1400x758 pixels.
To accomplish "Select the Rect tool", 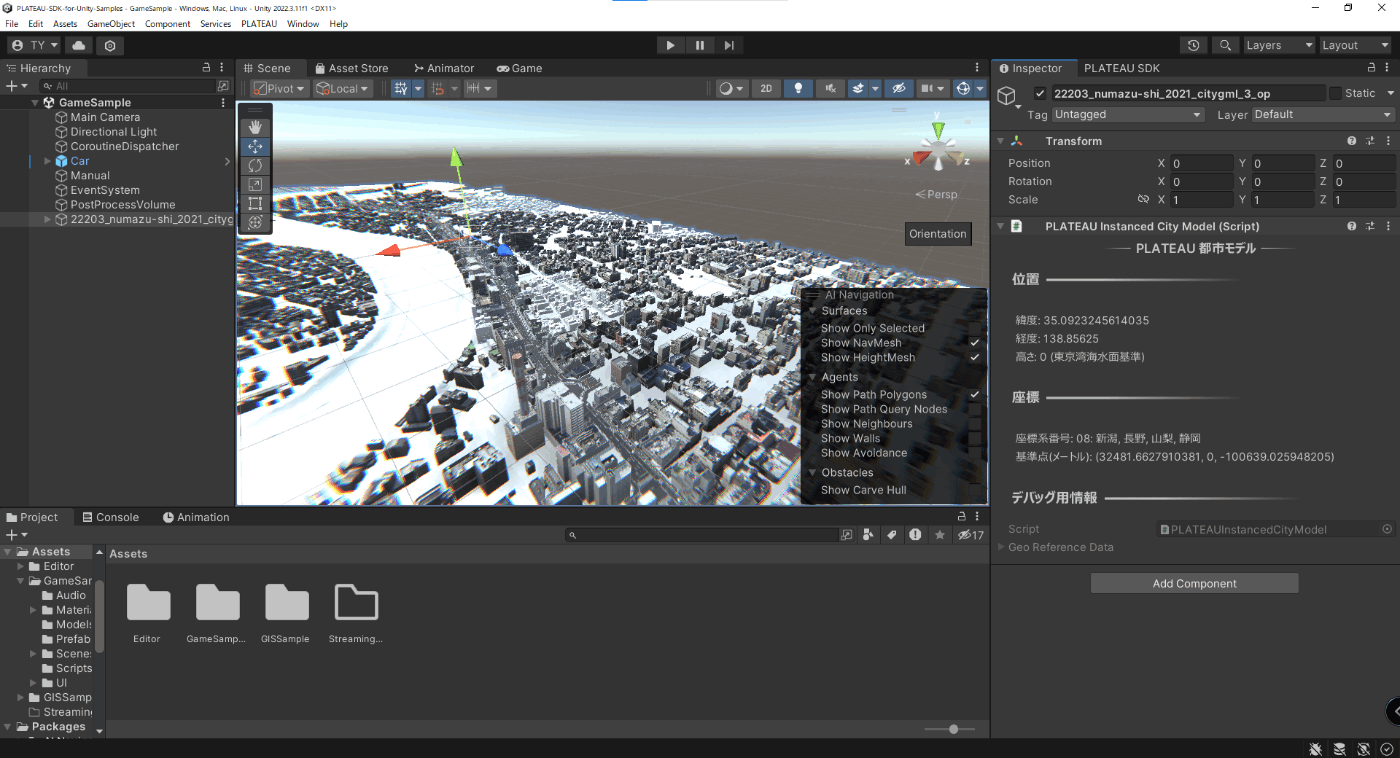I will pos(255,203).
